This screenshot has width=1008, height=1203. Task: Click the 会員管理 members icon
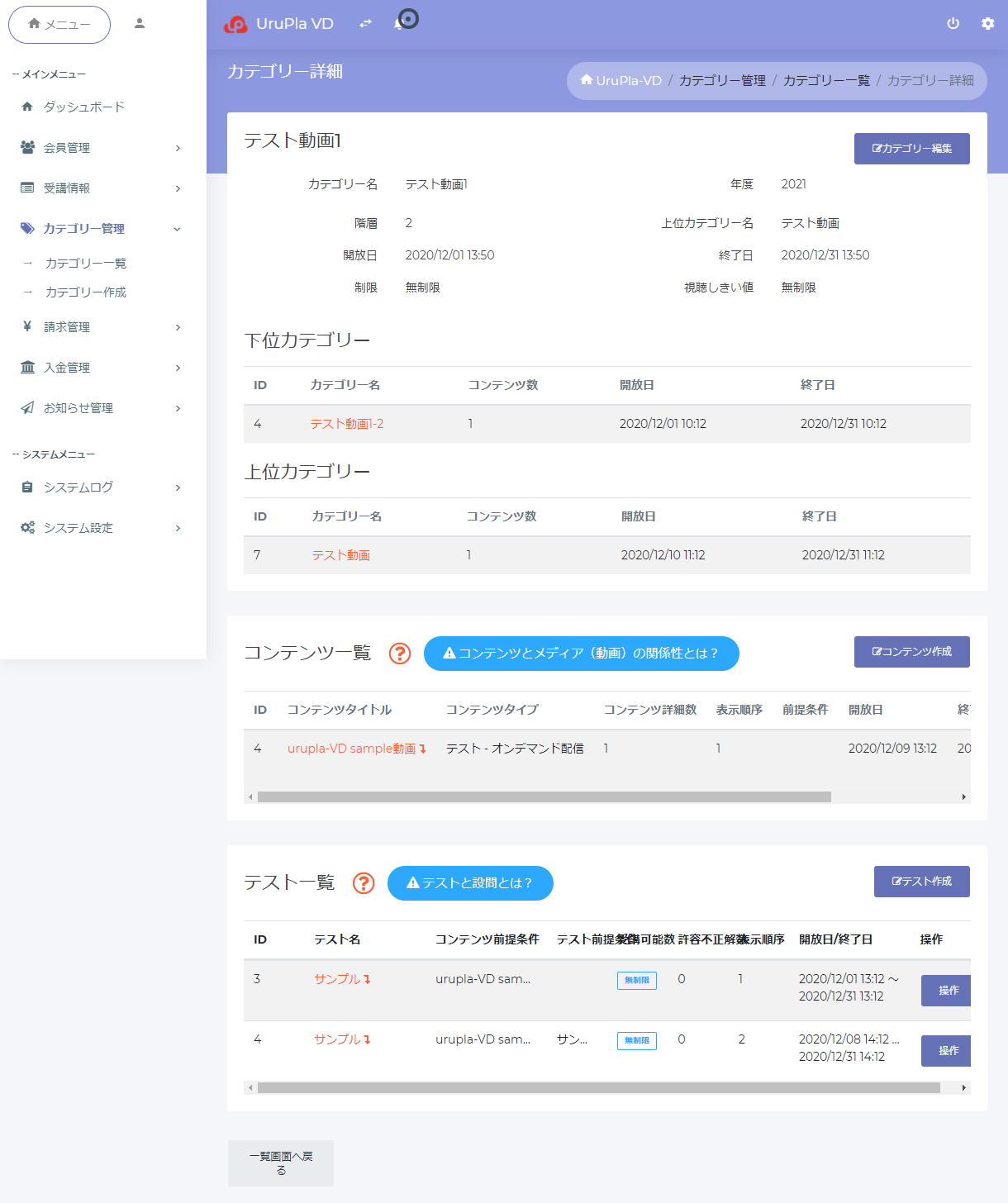[27, 147]
